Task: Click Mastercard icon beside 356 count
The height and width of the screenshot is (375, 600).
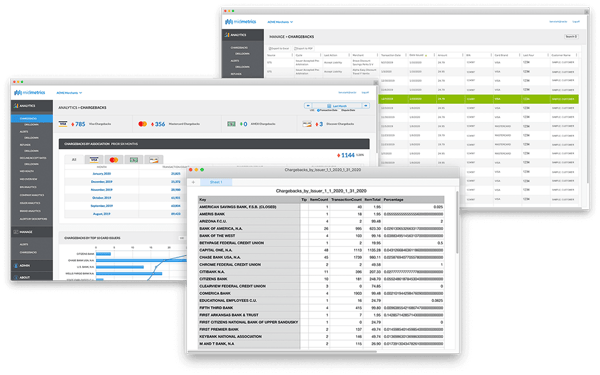Action: (x=142, y=124)
